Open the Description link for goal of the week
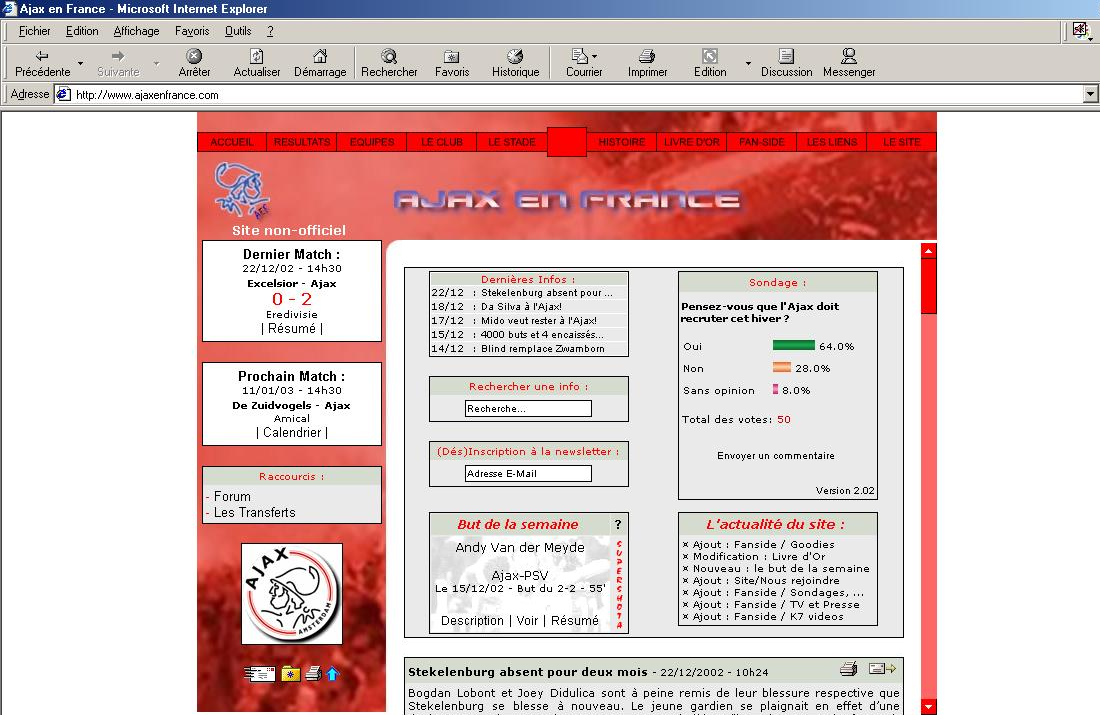 tap(472, 620)
